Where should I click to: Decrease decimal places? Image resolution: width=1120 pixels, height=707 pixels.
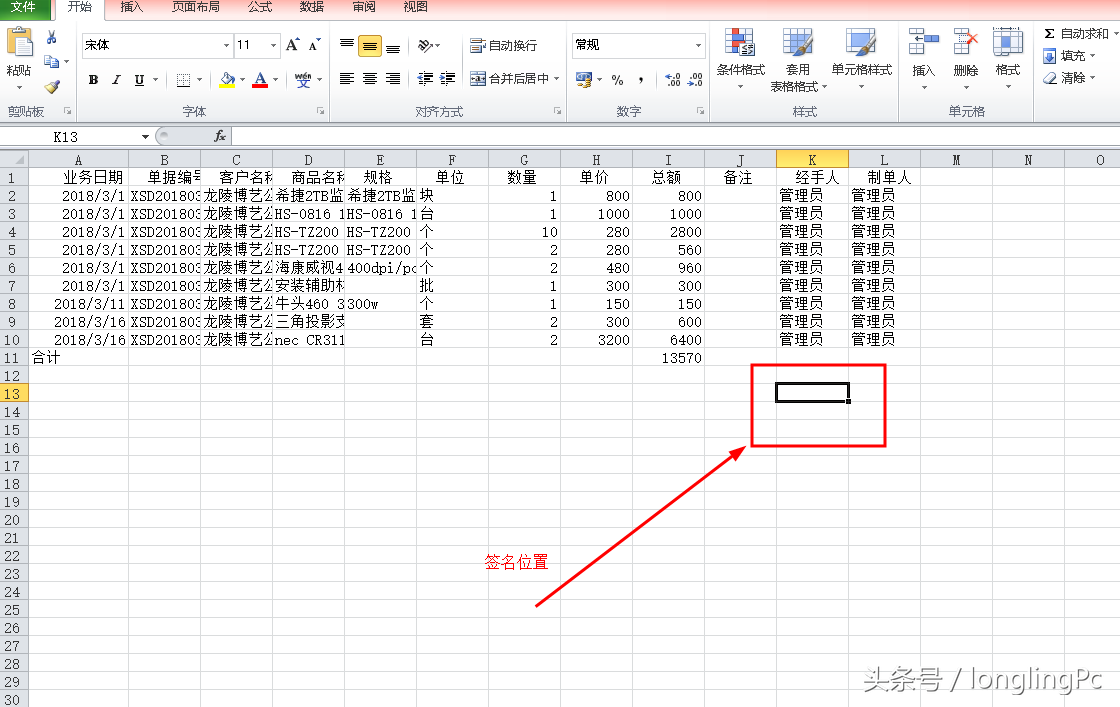(695, 79)
